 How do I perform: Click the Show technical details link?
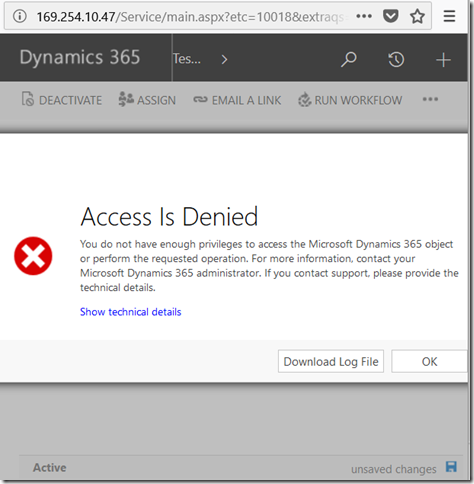pyautogui.click(x=131, y=312)
